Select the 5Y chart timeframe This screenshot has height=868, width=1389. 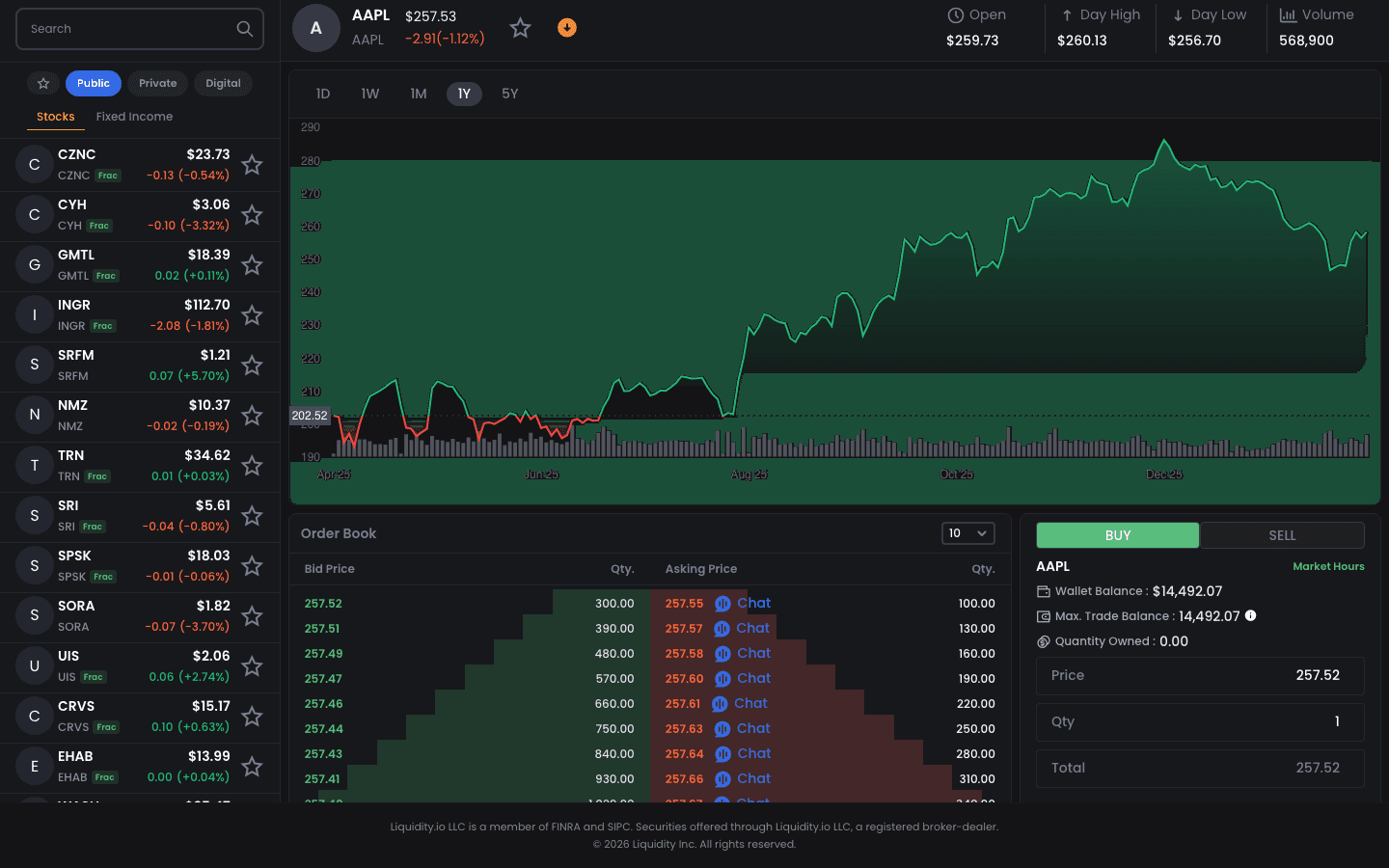coord(510,94)
